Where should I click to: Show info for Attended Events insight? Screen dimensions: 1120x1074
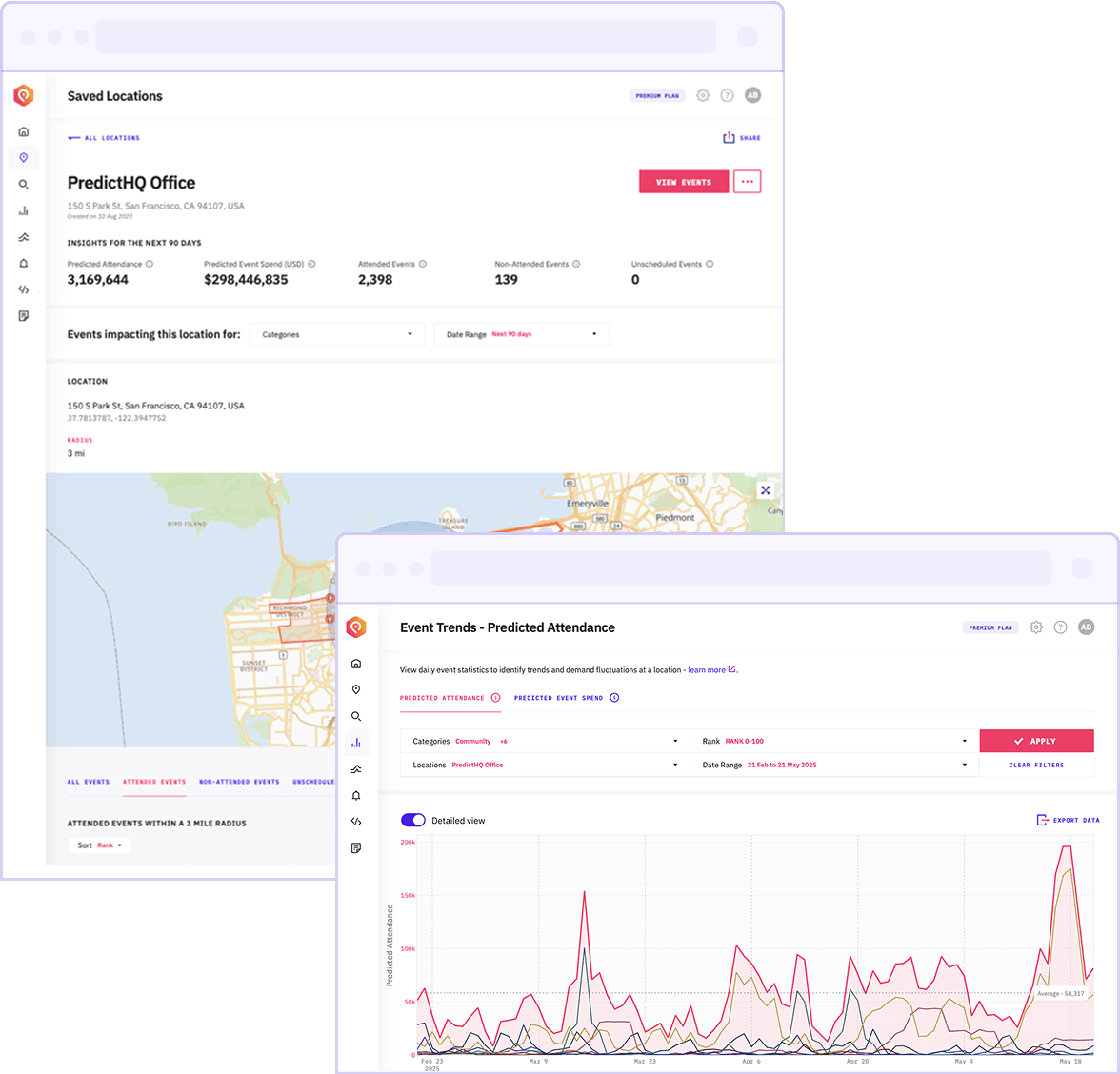pos(423,264)
